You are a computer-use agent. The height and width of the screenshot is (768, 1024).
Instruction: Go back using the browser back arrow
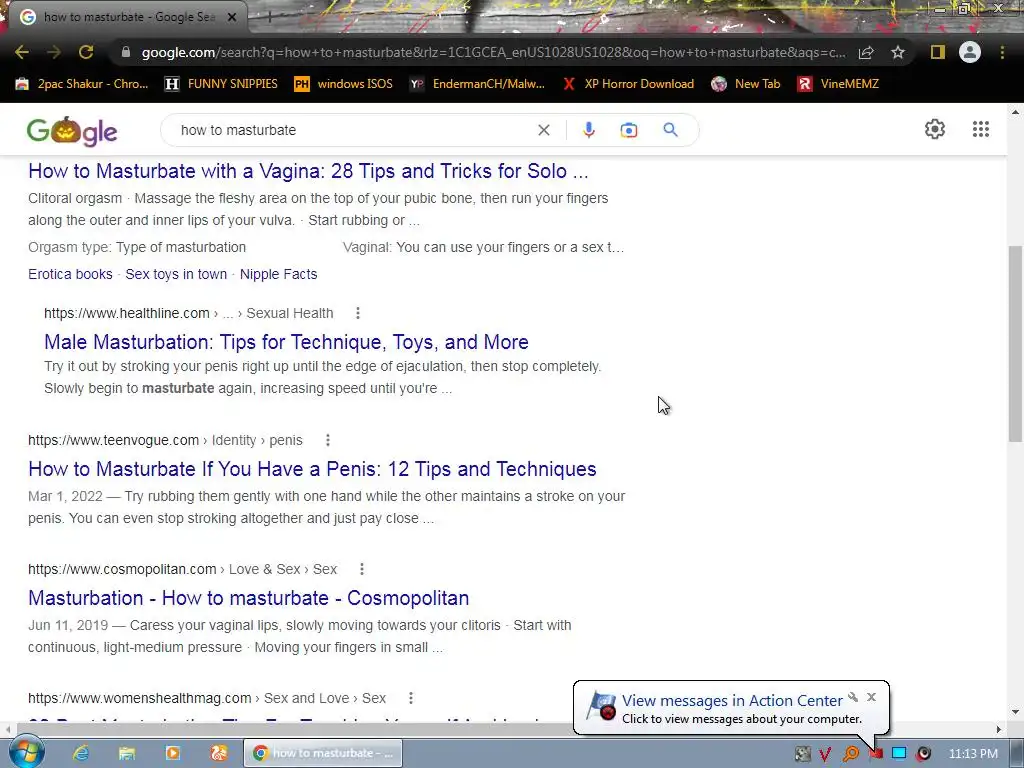tap(22, 52)
